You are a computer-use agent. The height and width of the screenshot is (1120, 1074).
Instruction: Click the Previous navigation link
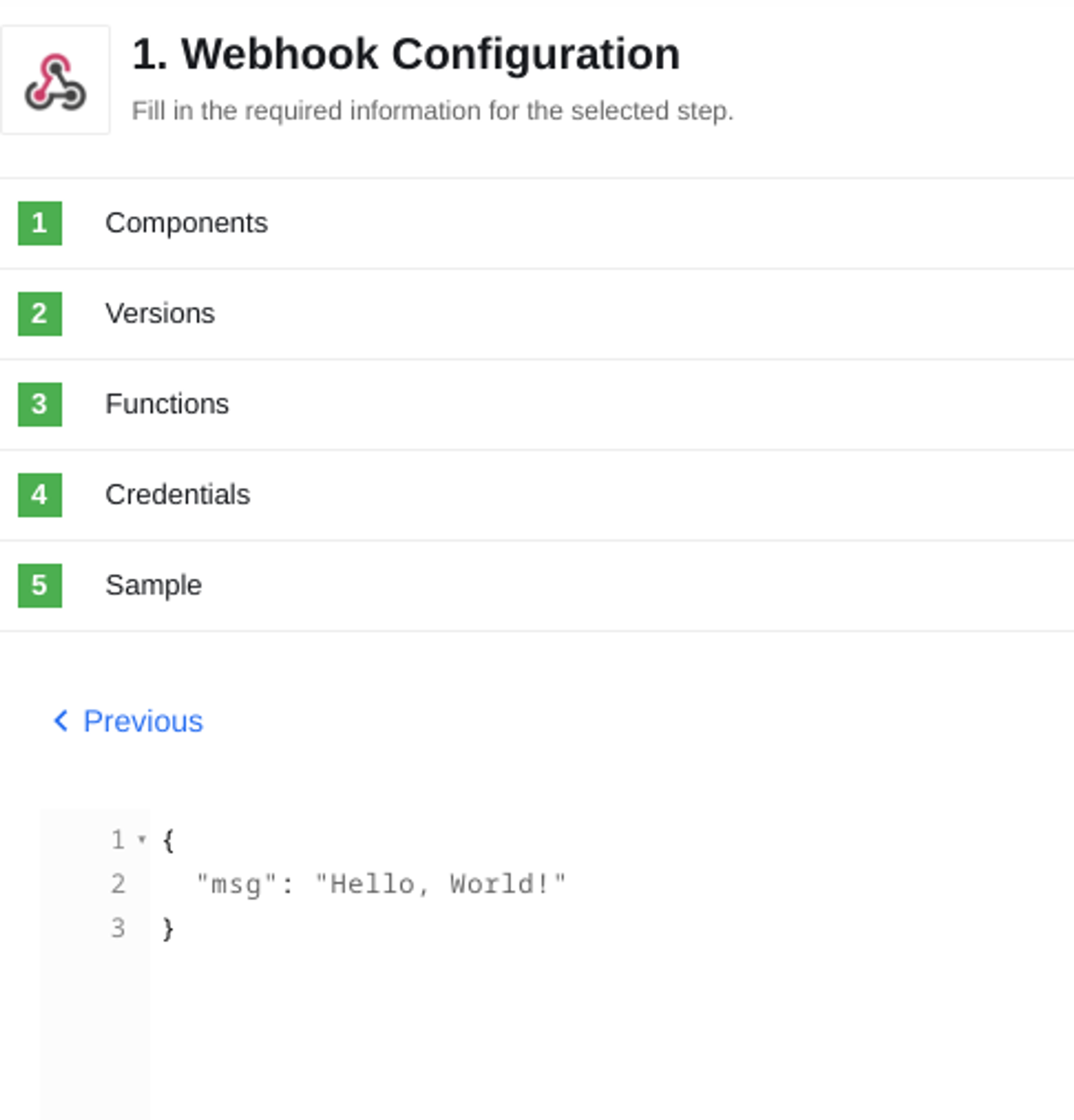pos(130,721)
